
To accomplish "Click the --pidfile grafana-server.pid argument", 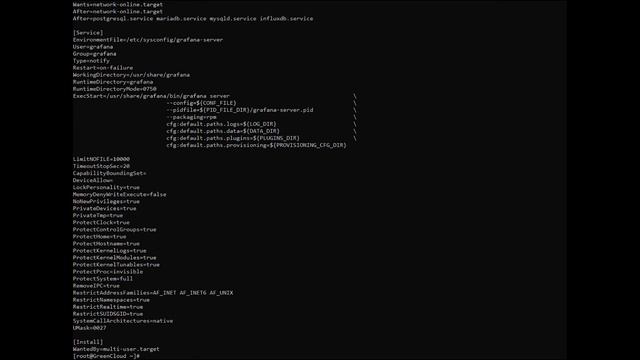I will pos(240,110).
